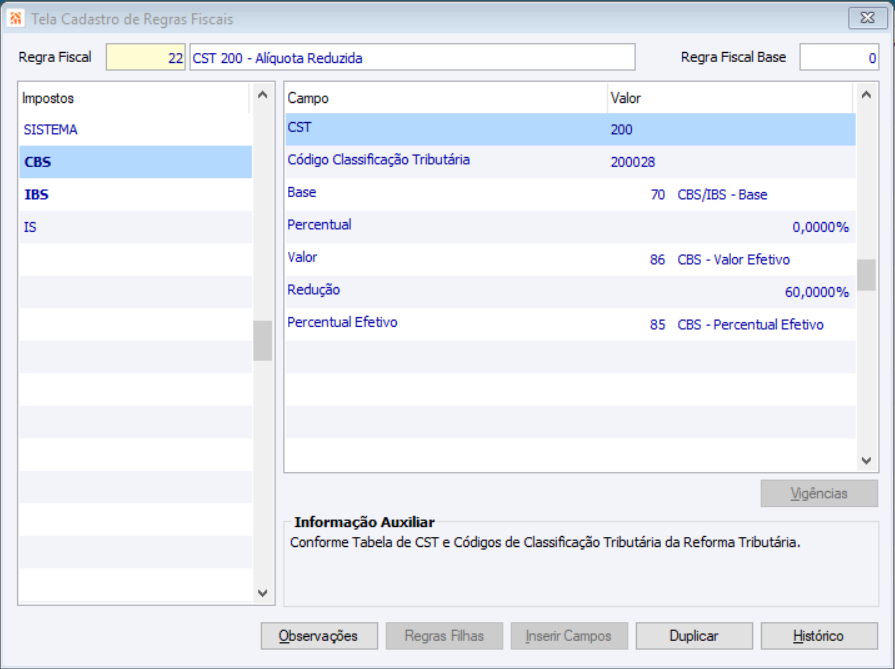Close the Tela Cadastro de Regras Fiscais window
Screen dimensions: 895x669
[867, 18]
